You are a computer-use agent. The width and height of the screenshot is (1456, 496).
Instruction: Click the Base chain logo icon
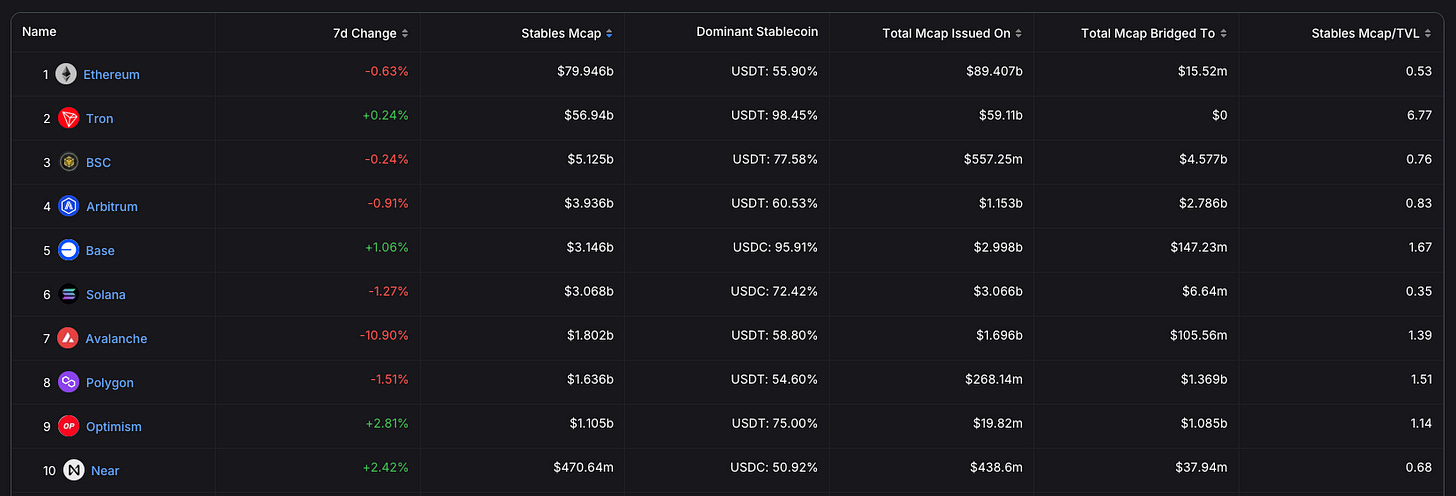[68, 250]
